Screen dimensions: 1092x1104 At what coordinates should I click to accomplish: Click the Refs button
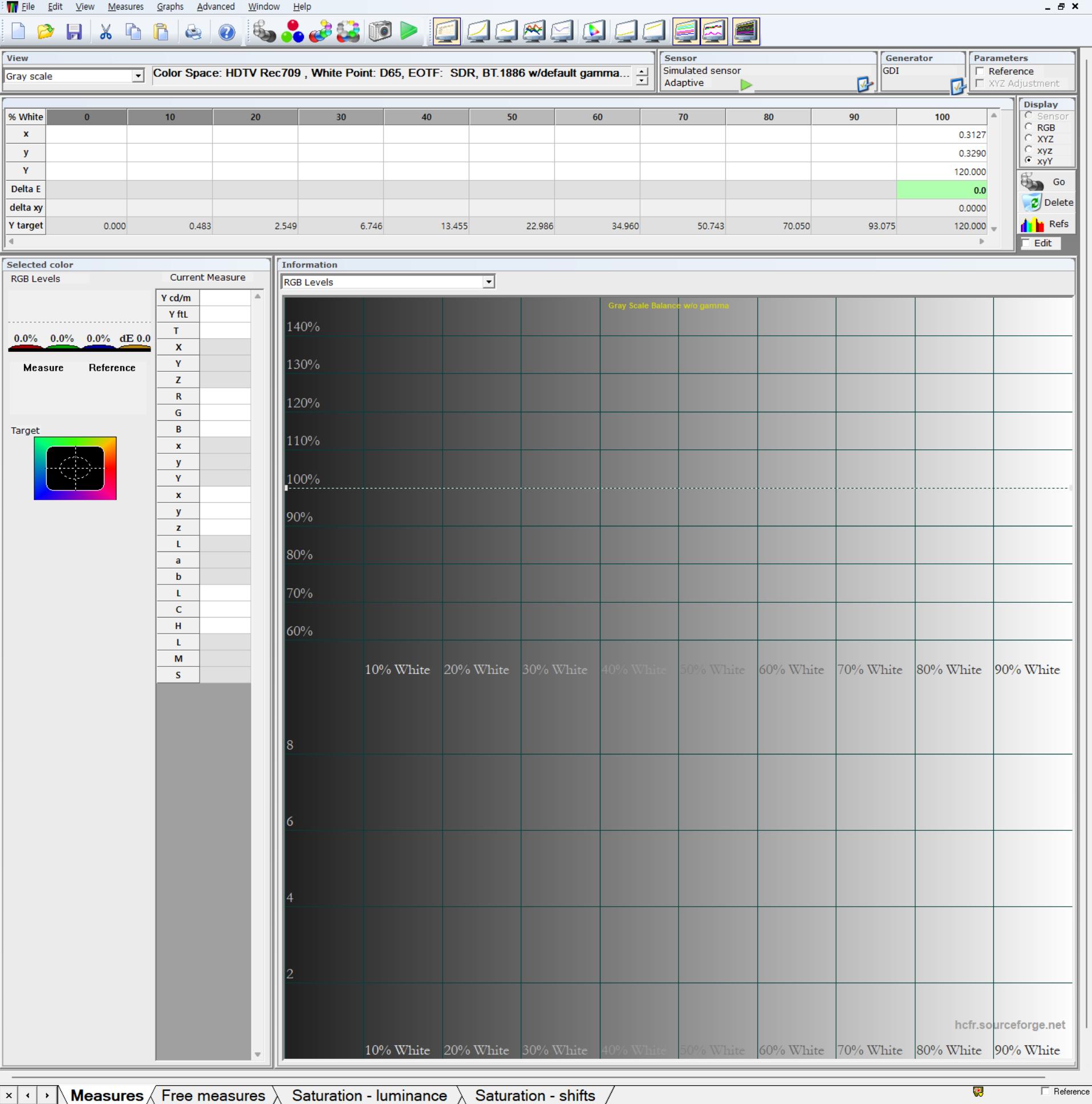pos(1048,224)
